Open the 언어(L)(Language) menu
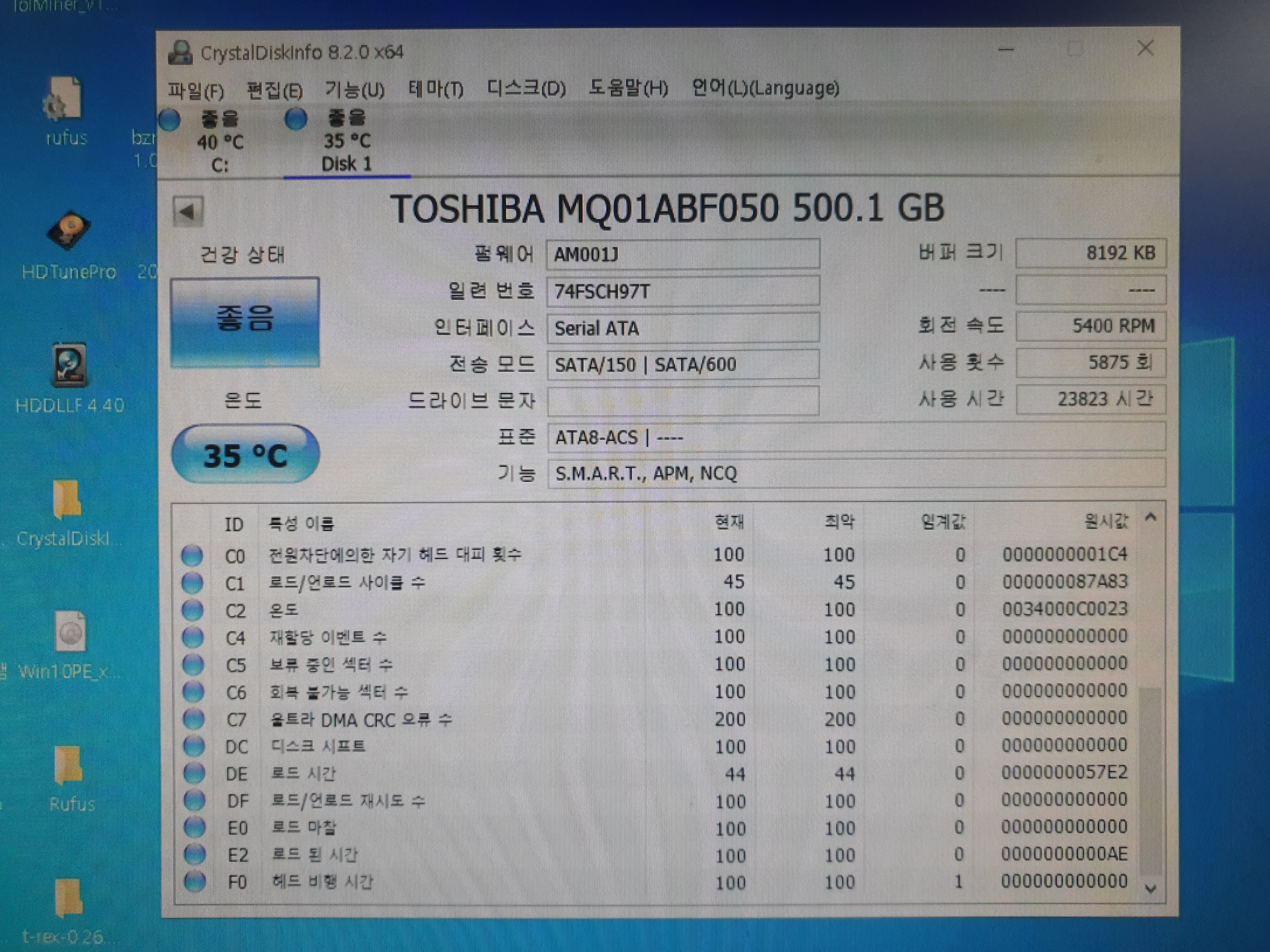 point(765,88)
